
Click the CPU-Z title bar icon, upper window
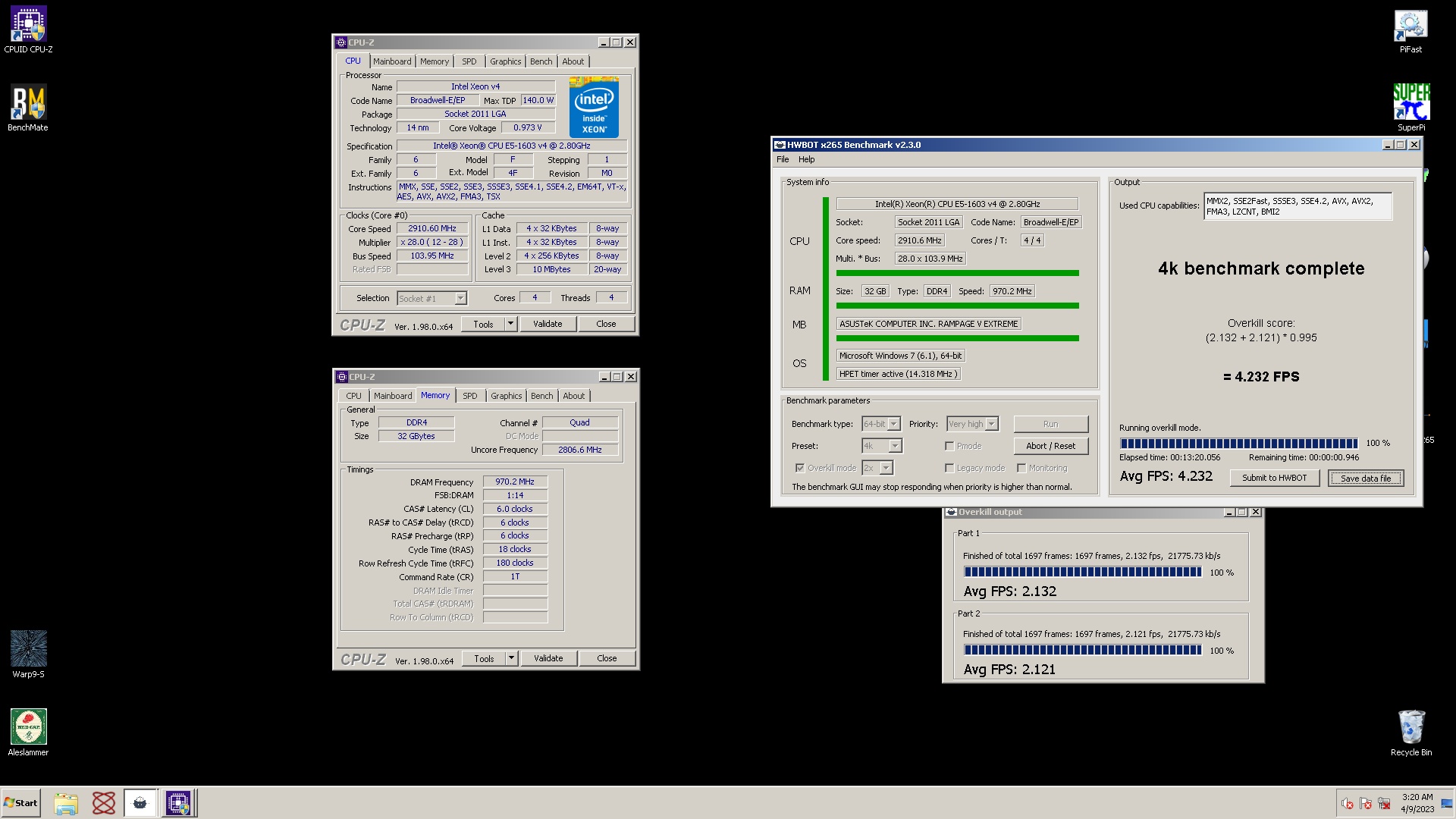[341, 42]
